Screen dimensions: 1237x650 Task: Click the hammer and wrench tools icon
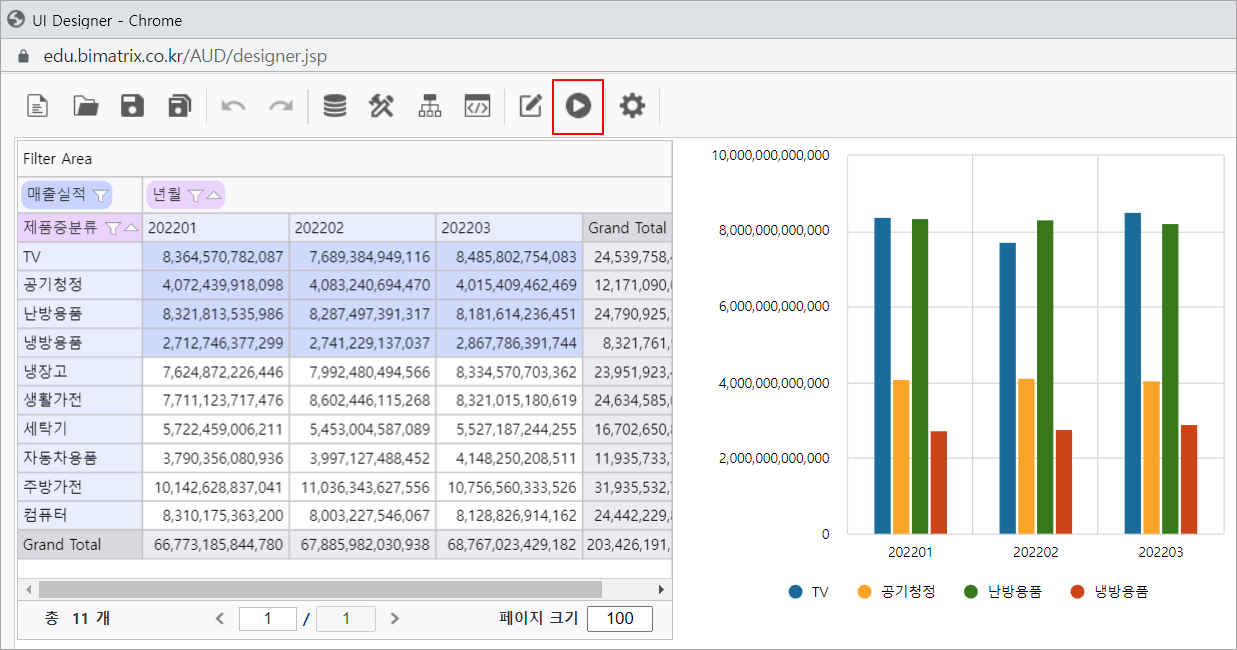click(x=381, y=106)
